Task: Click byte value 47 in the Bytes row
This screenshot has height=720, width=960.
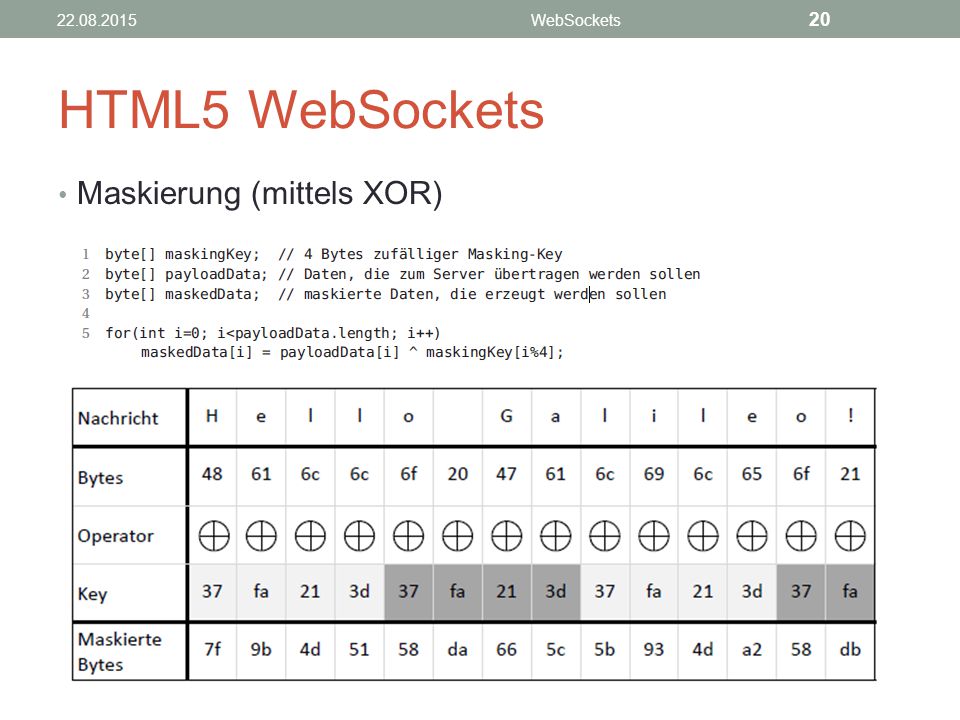Action: click(x=506, y=474)
